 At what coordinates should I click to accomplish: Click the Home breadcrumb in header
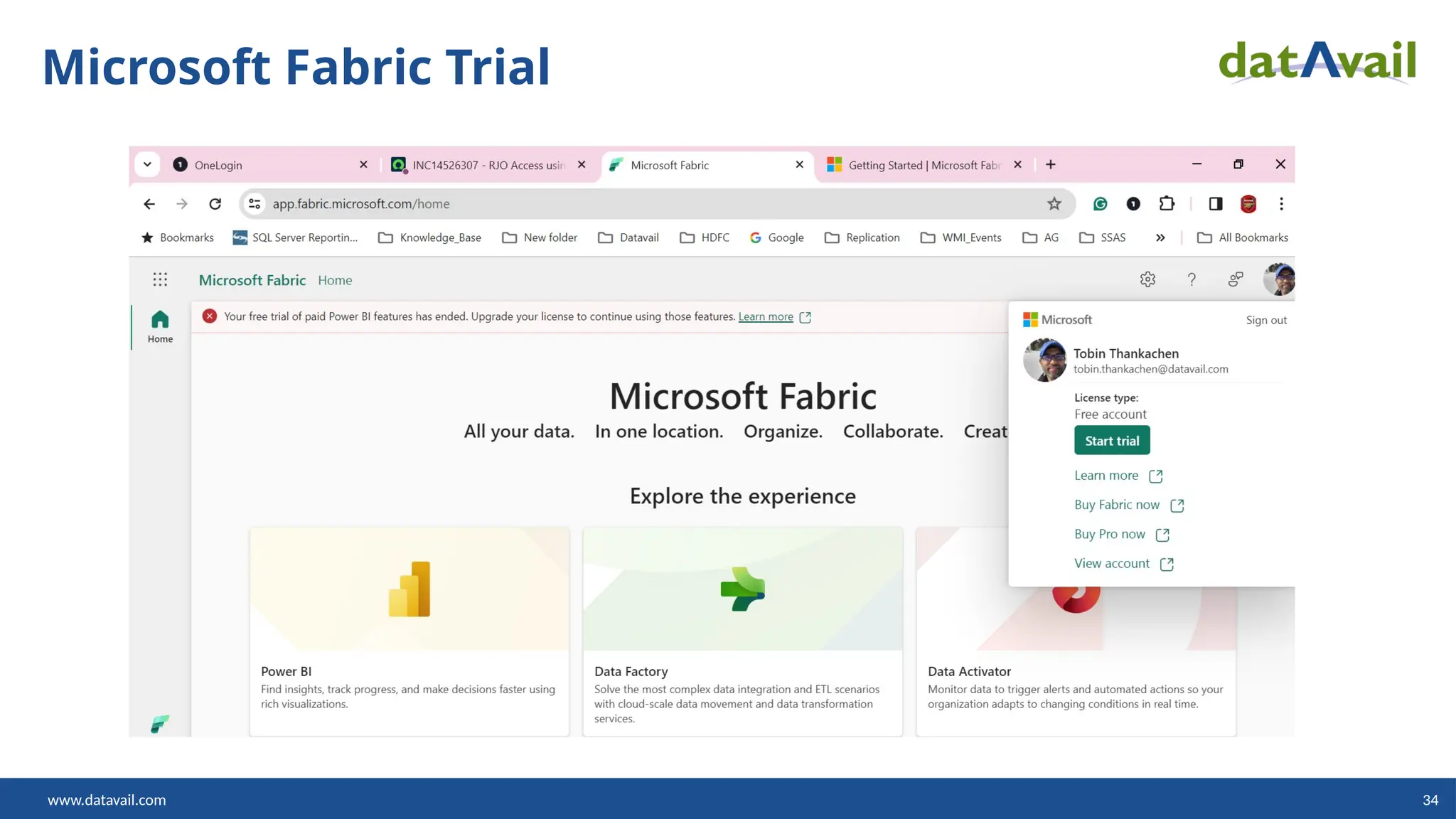(x=335, y=280)
